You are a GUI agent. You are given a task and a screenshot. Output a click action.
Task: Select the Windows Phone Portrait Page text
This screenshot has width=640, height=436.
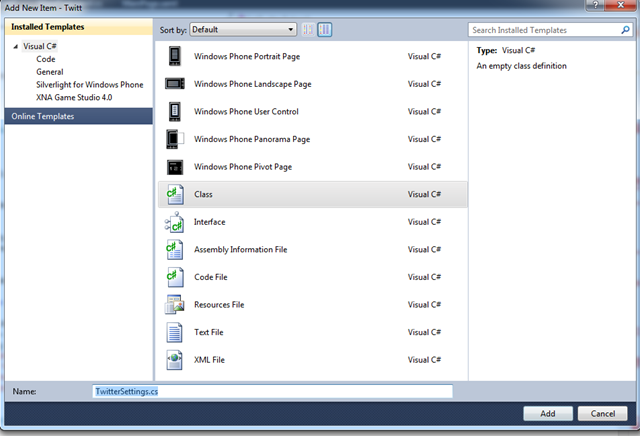pyautogui.click(x=247, y=56)
